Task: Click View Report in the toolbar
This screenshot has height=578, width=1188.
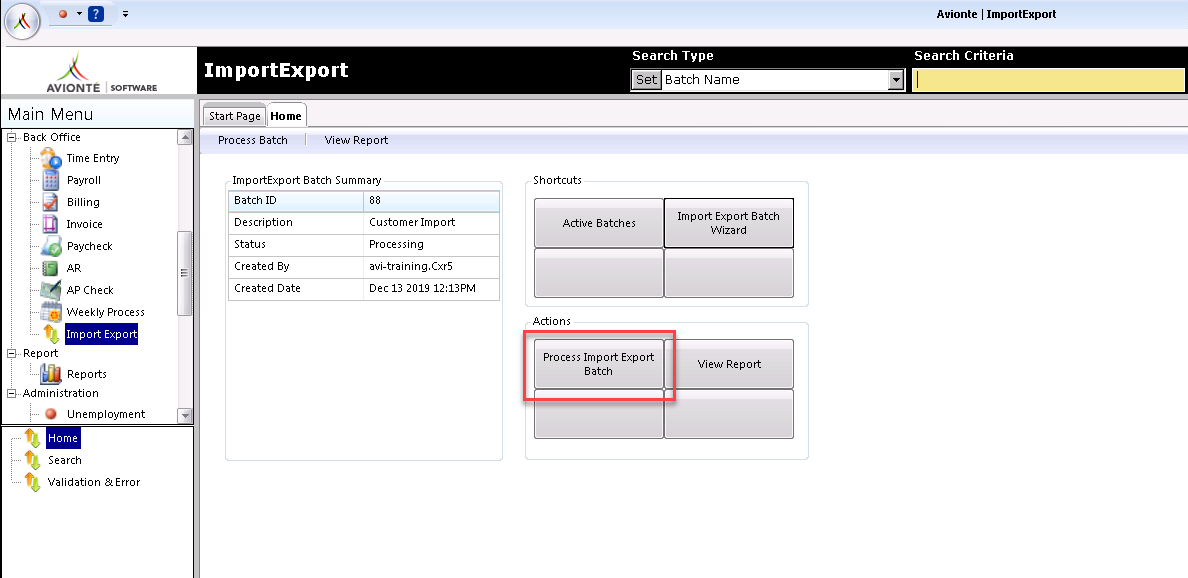Action: (356, 140)
